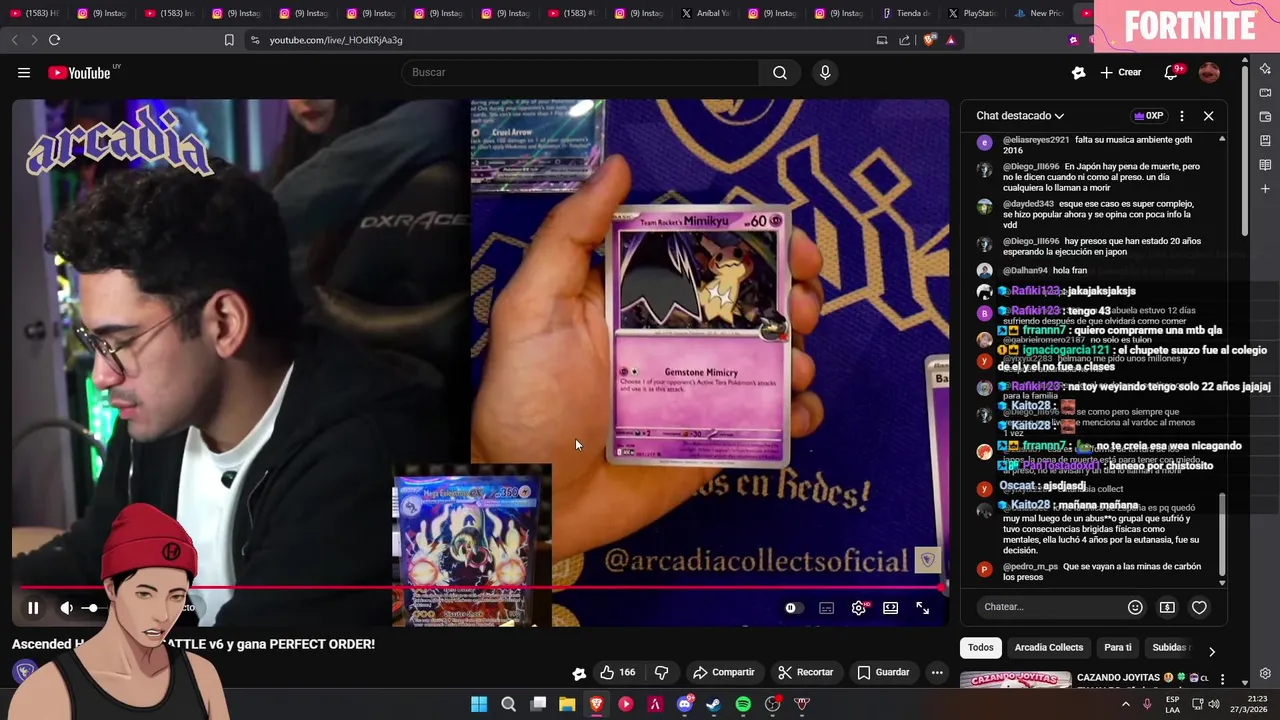
Task: Adjust the player volume slider
Action: tap(92, 607)
